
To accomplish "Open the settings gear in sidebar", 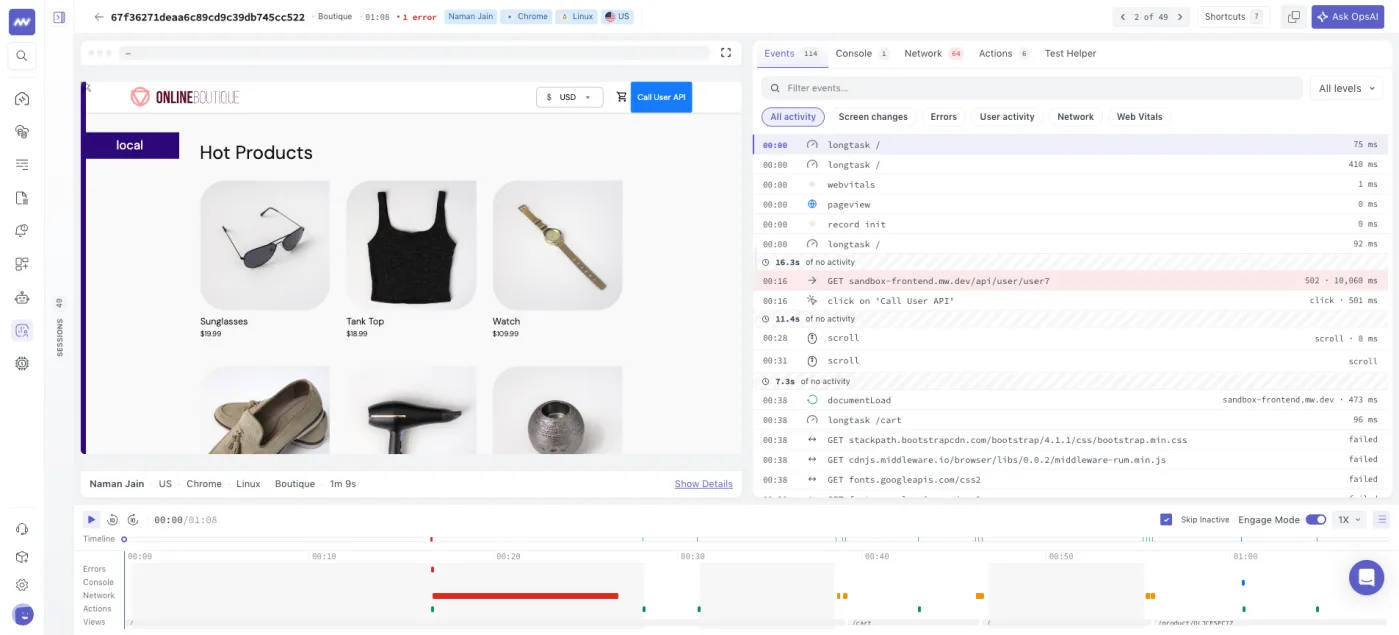I will click(x=22, y=585).
